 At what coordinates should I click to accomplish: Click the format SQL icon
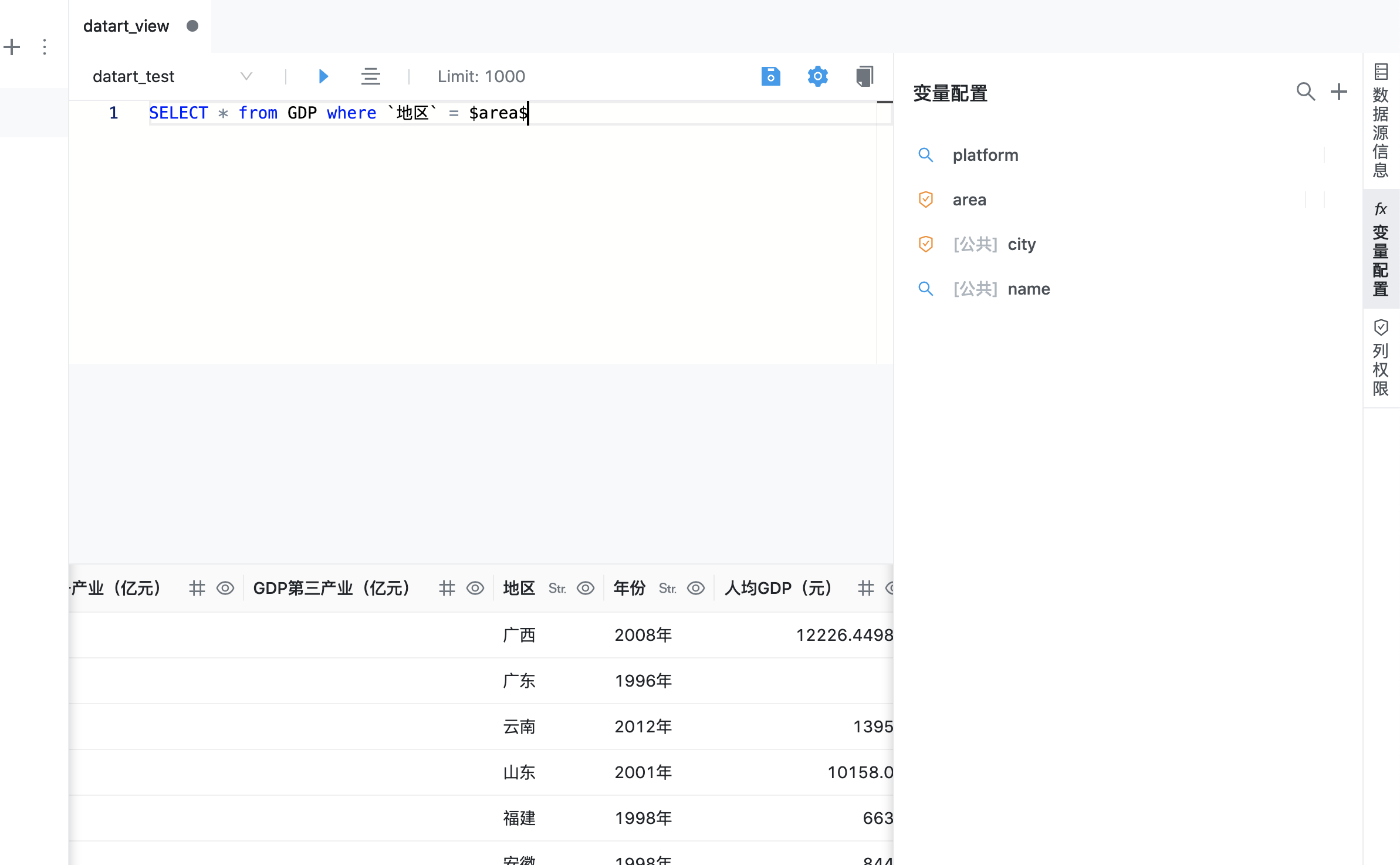pyautogui.click(x=371, y=76)
